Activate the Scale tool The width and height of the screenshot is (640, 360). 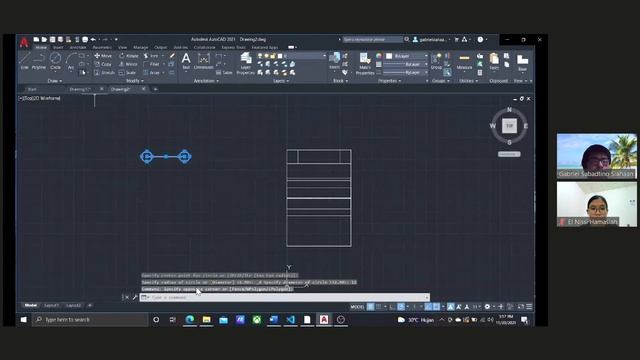[x=127, y=73]
